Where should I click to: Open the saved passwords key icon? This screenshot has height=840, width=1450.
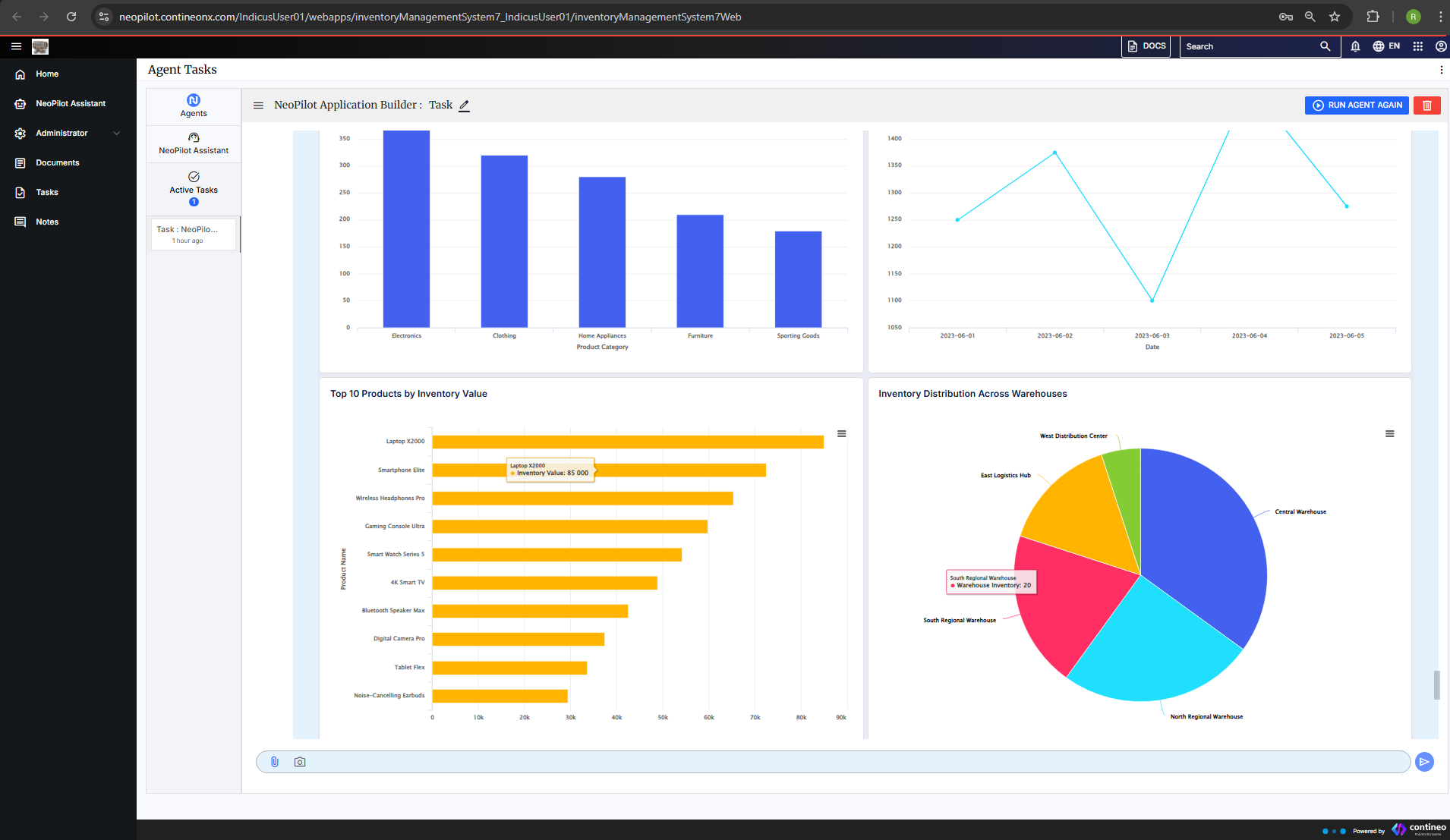tap(1286, 17)
